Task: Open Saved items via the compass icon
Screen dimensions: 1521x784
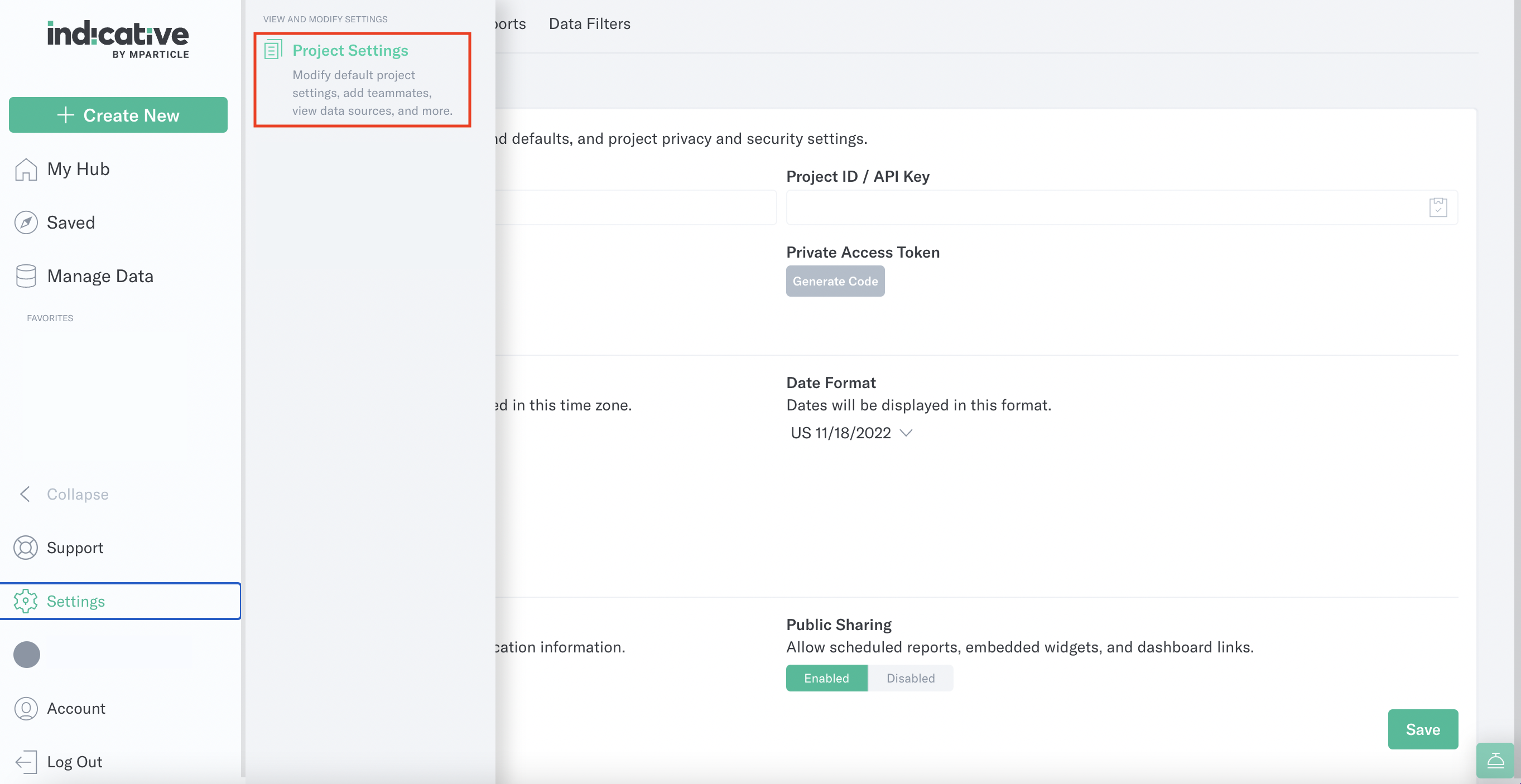Action: point(26,222)
